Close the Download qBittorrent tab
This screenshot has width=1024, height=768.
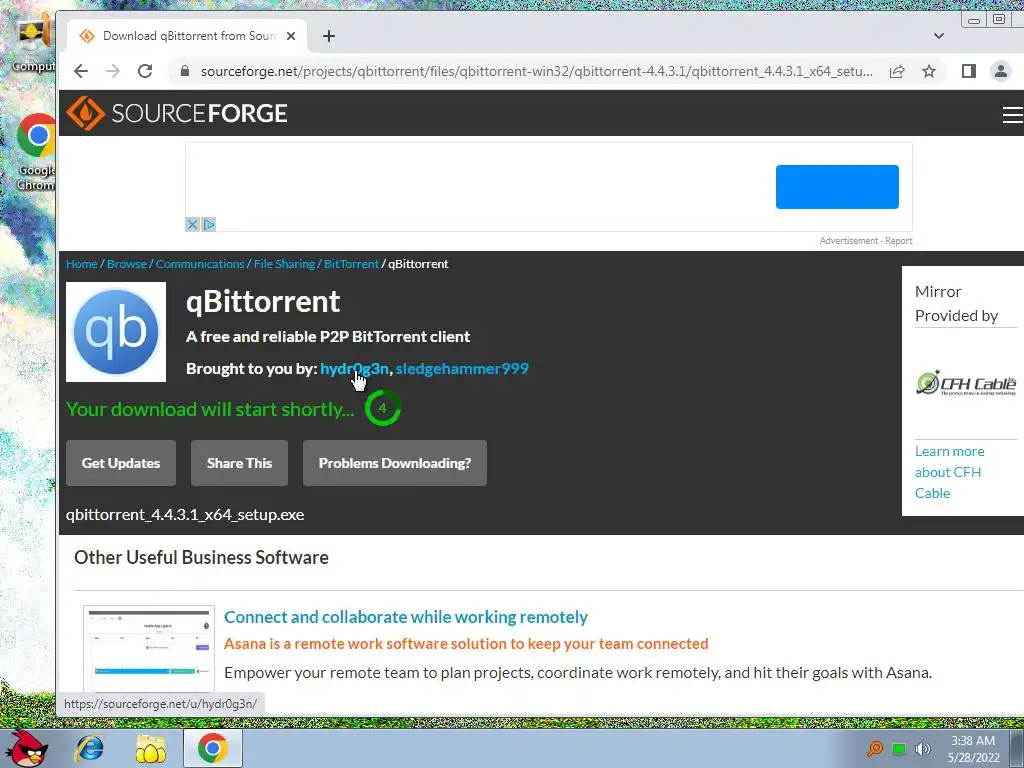click(291, 36)
